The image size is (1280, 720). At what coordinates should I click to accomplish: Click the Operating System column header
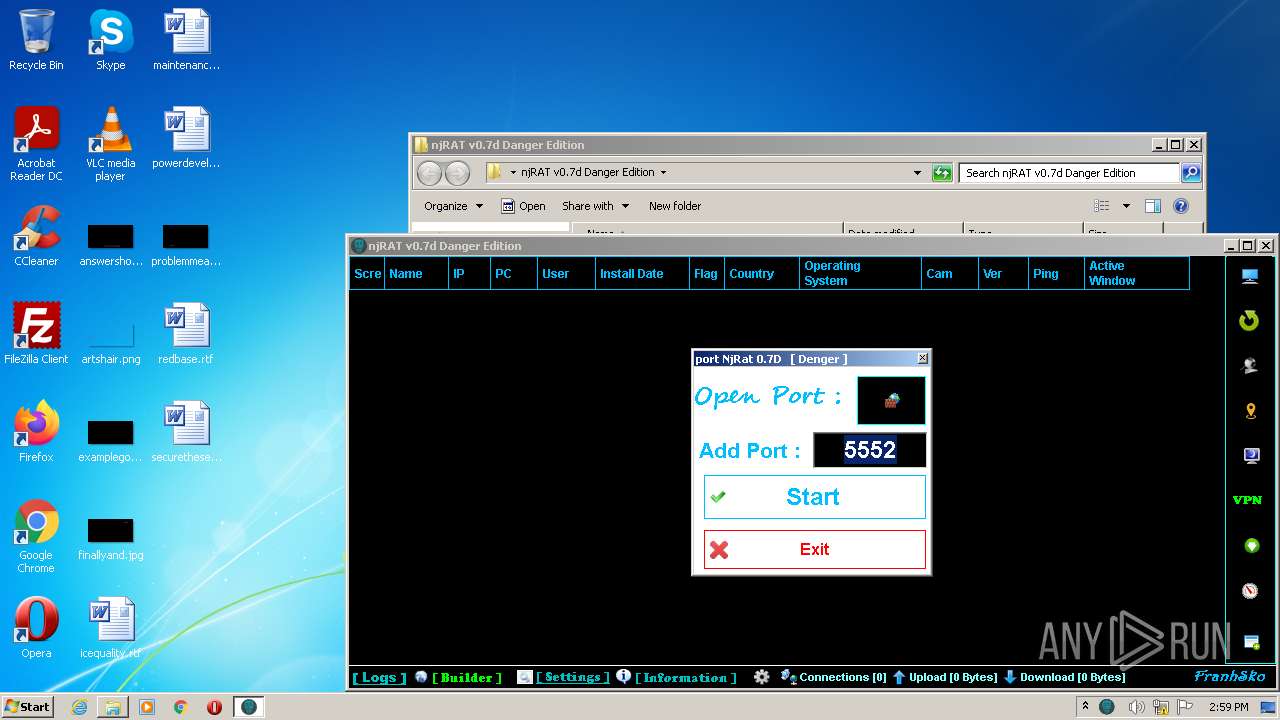coord(860,273)
